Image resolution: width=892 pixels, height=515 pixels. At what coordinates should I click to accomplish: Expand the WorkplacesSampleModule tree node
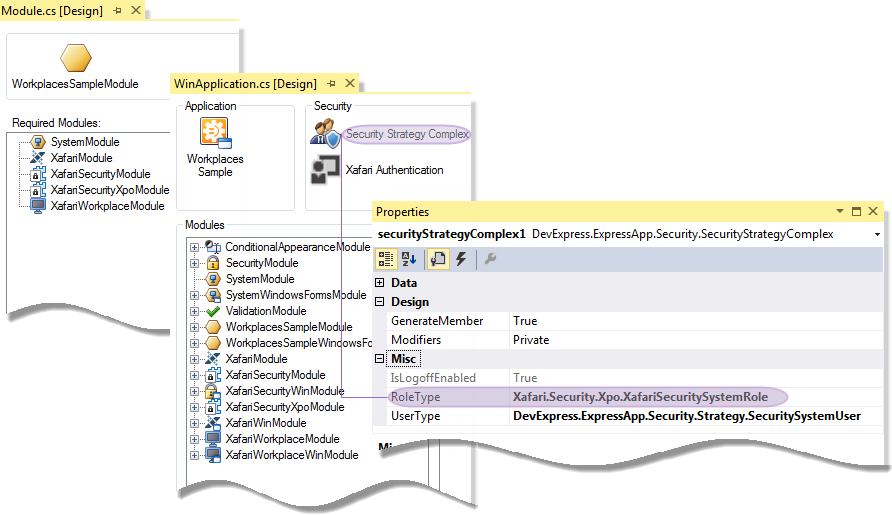click(x=194, y=327)
